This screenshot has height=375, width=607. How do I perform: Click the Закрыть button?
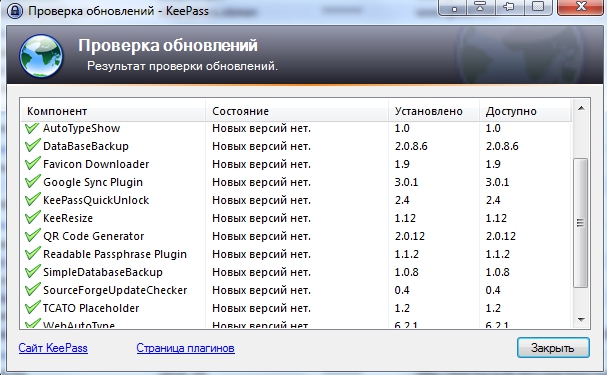coord(553,348)
